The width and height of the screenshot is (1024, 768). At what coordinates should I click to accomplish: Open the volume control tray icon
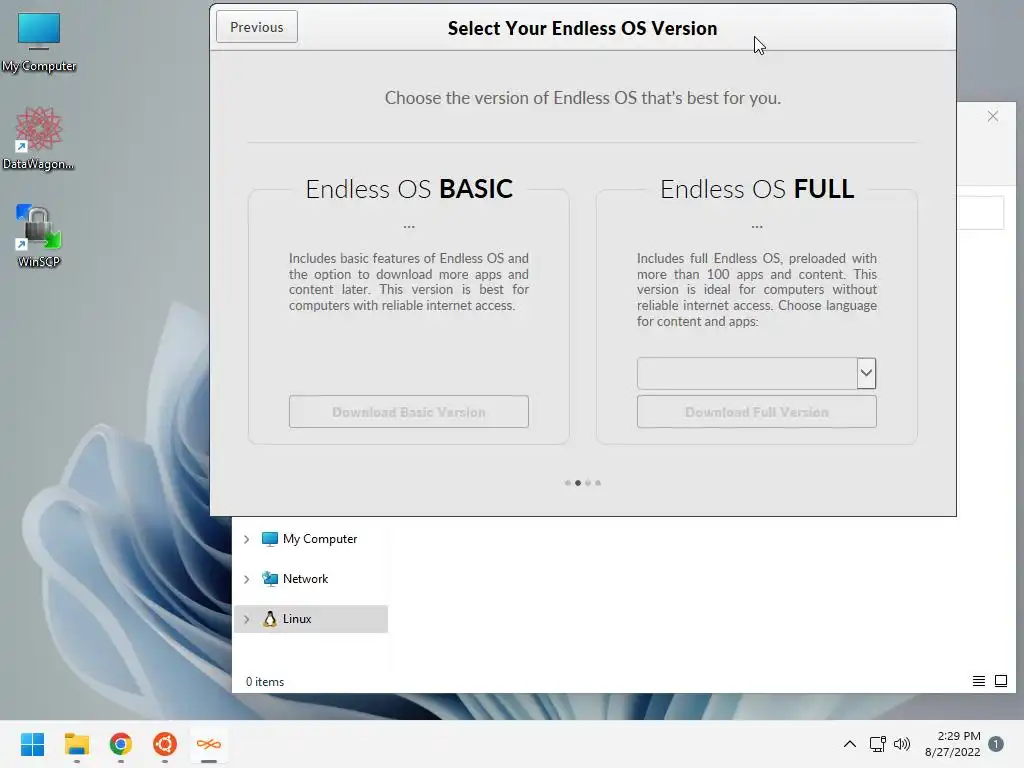click(902, 744)
